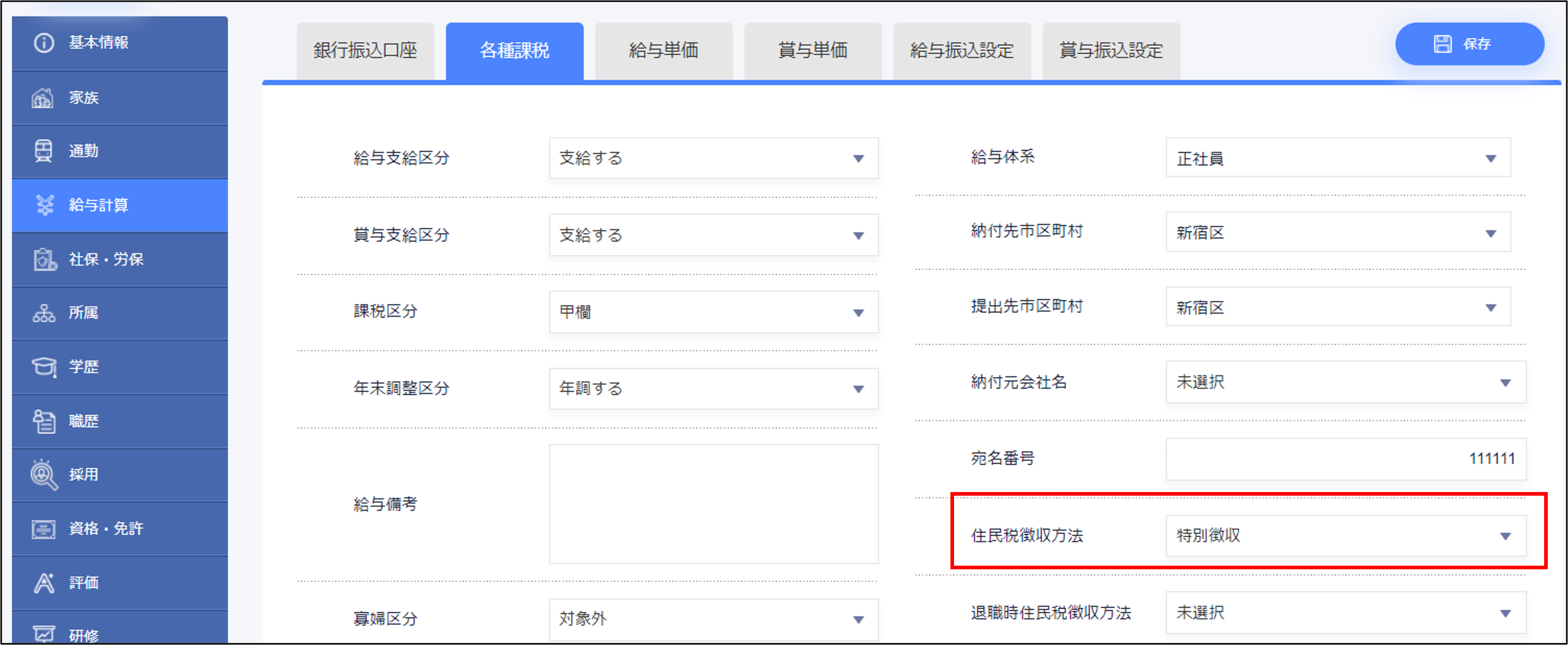This screenshot has height=645, width=1568.
Task: Click the 採用 magnifier icon
Action: 43,474
